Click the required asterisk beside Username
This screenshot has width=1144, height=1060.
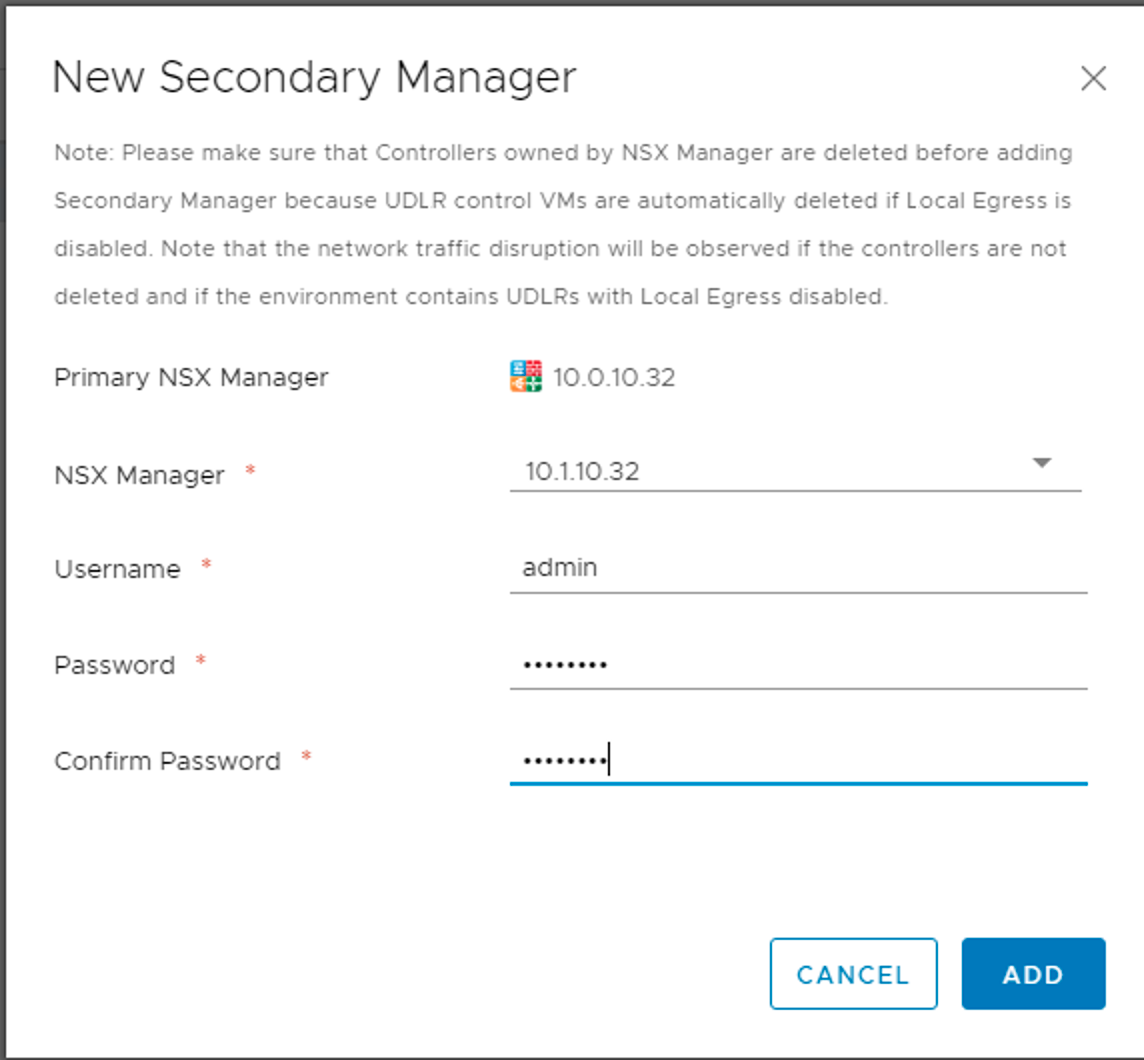(x=207, y=566)
